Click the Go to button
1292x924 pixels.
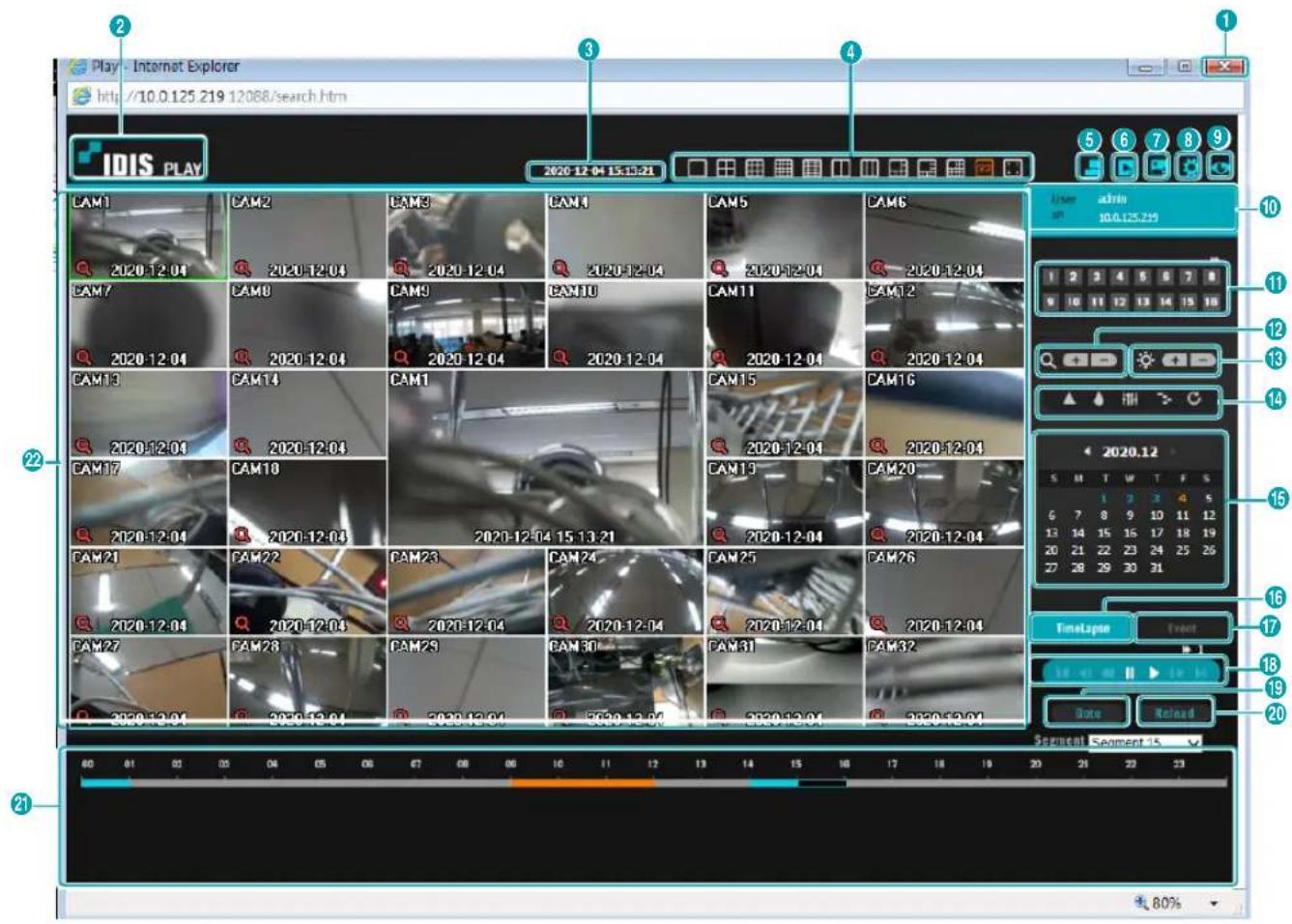point(1088,713)
